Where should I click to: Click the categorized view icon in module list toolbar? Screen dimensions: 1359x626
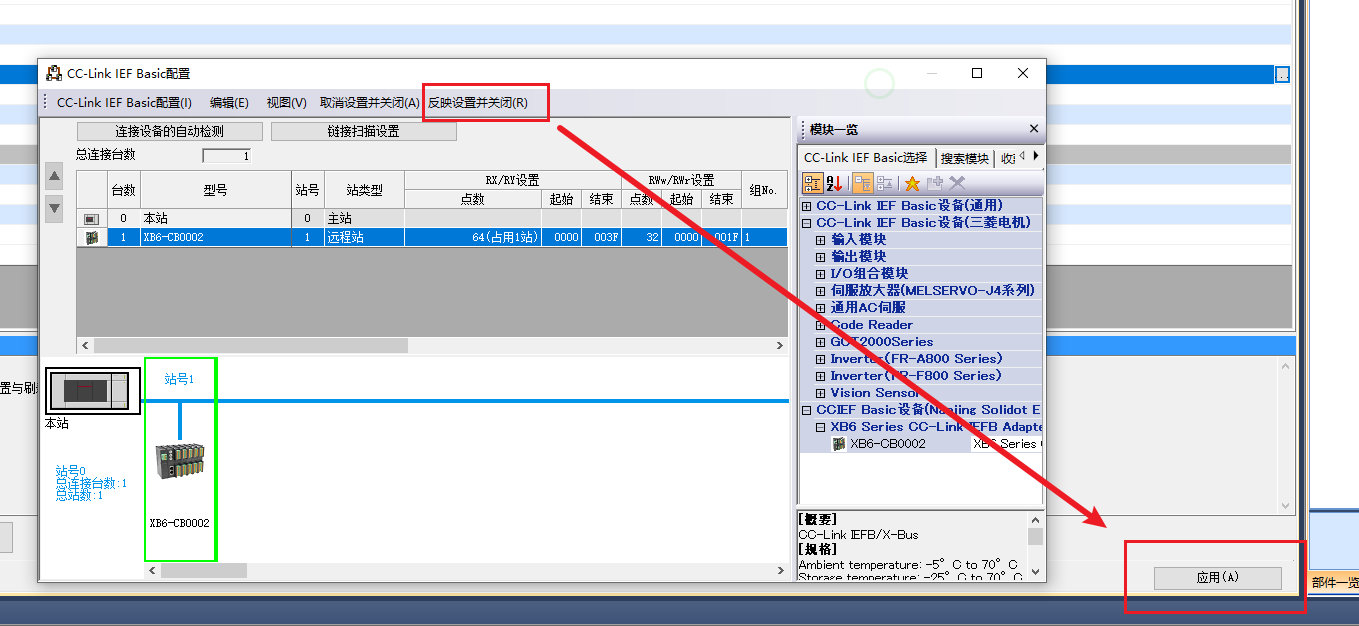pos(812,183)
